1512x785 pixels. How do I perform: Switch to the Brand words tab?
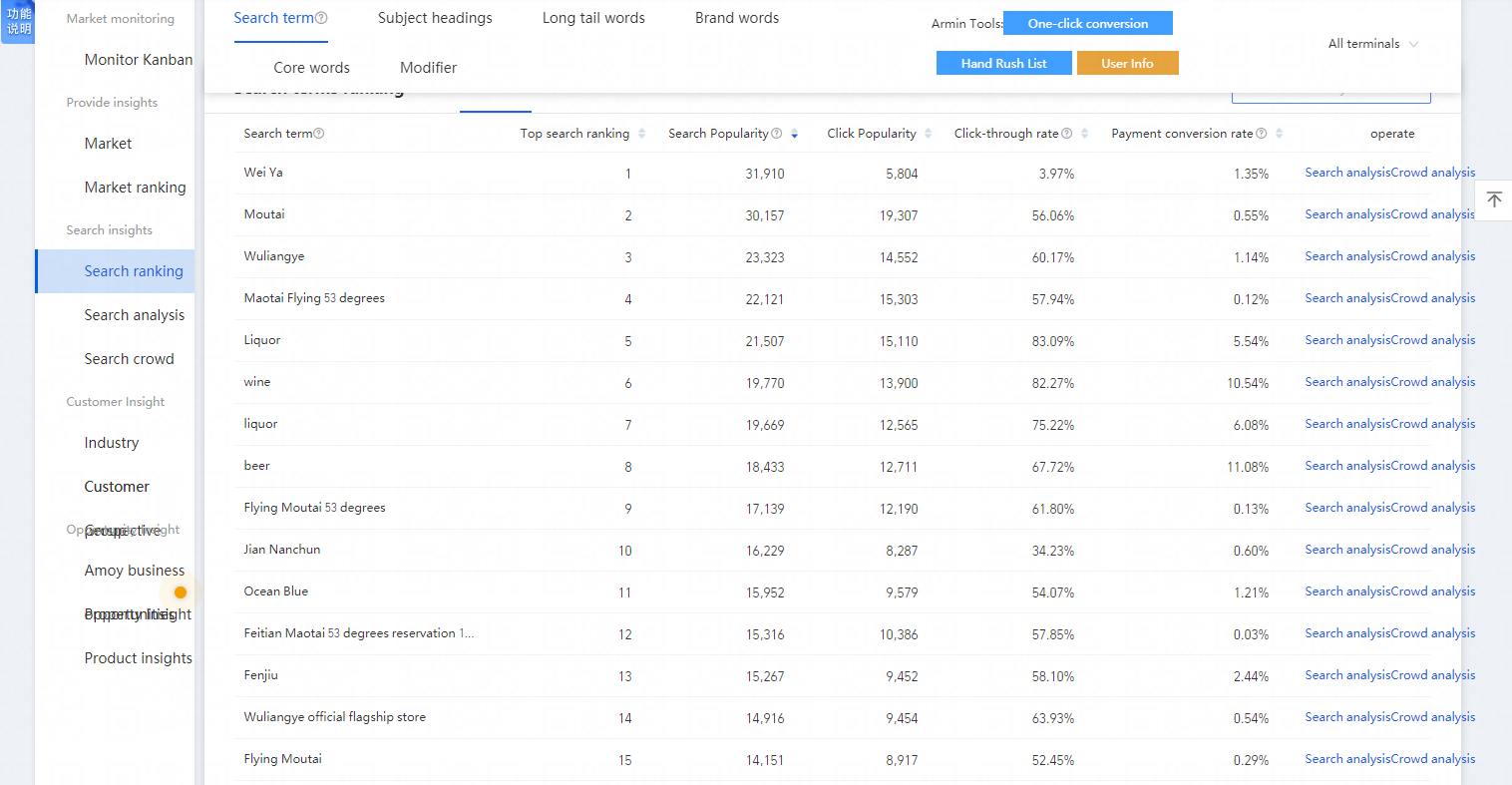[737, 18]
